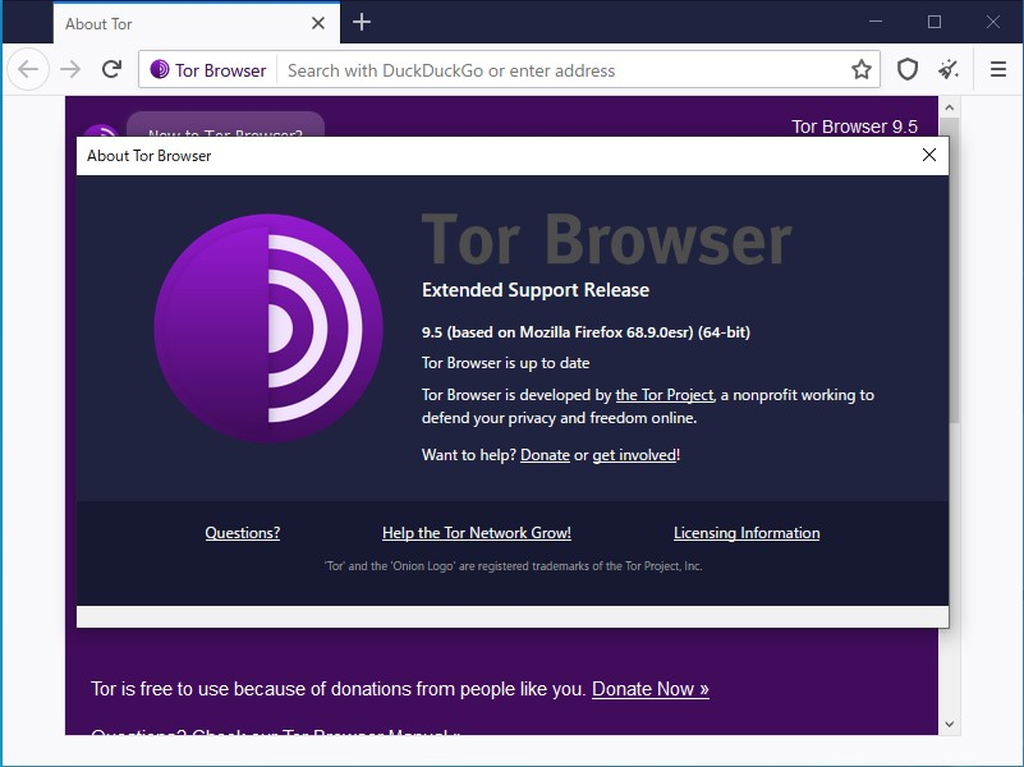Open the Tor Browser onion button in address bar
The image size is (1024, 767).
pos(159,69)
